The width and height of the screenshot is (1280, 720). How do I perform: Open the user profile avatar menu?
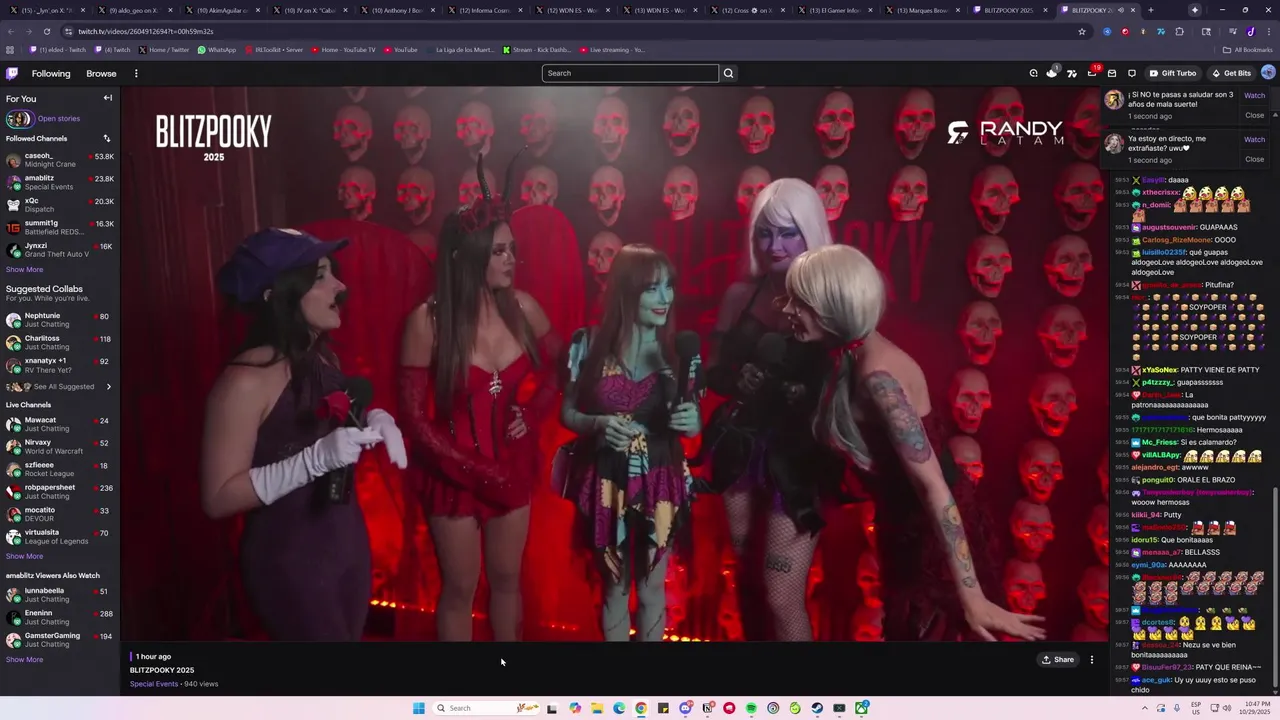click(x=1268, y=73)
